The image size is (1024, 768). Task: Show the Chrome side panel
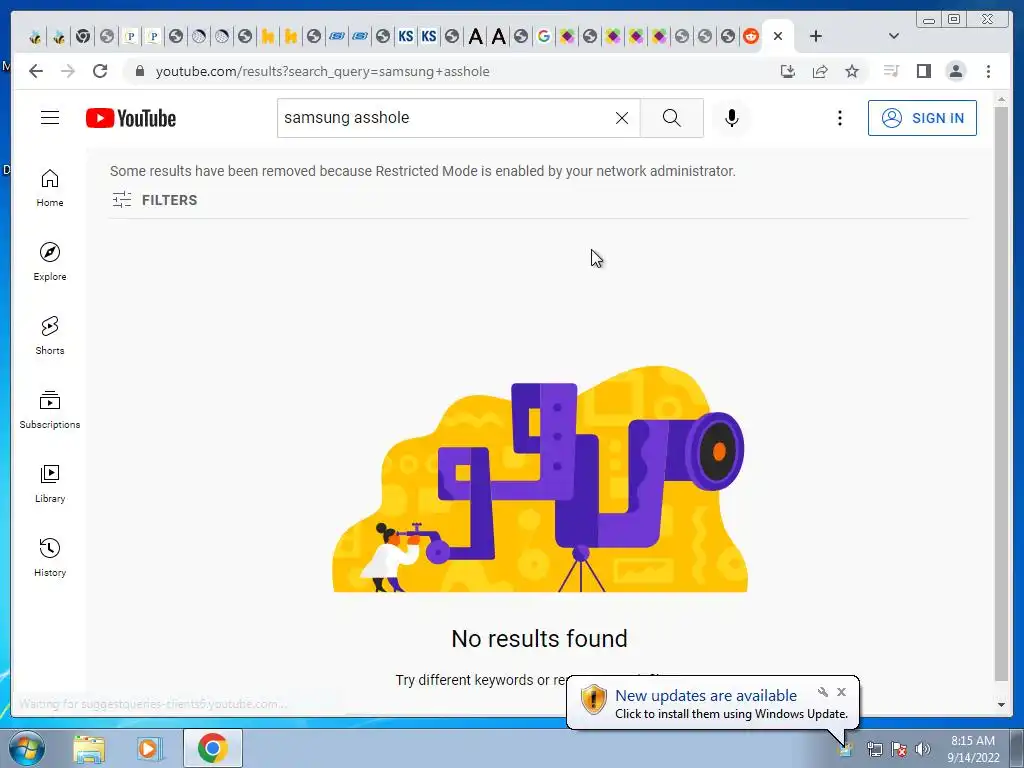coord(923,71)
